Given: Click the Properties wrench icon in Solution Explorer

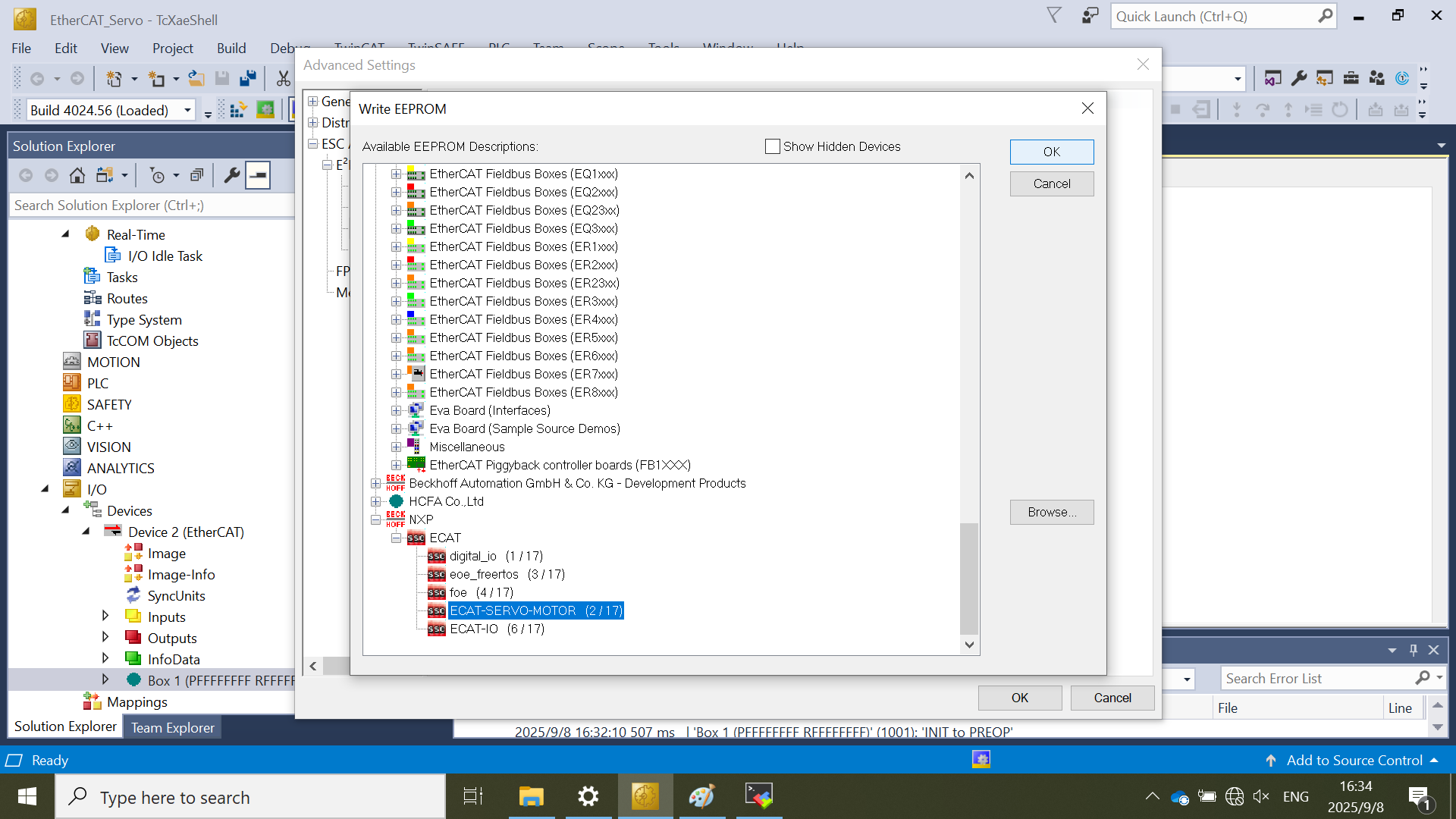Looking at the screenshot, I should click(x=232, y=176).
